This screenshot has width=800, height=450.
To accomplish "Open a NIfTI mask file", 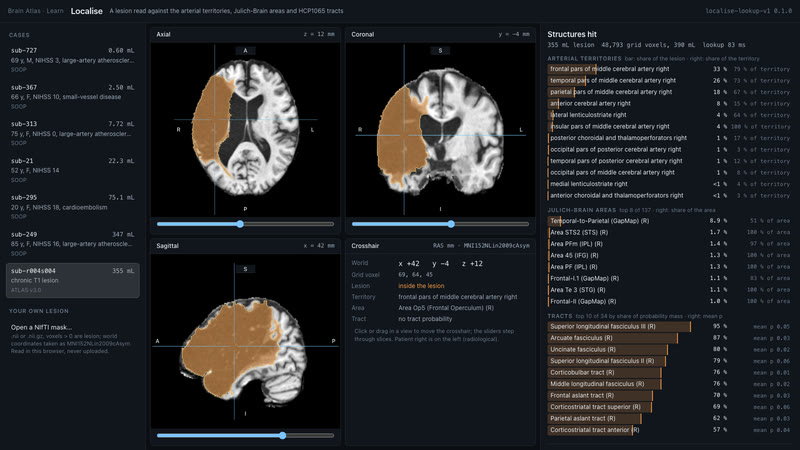I will (x=41, y=327).
